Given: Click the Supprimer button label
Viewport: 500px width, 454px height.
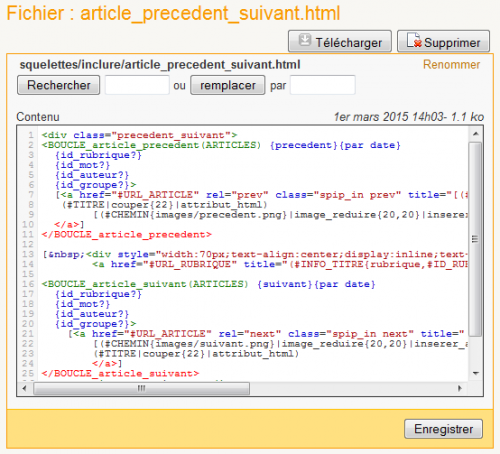Looking at the screenshot, I should coord(452,43).
